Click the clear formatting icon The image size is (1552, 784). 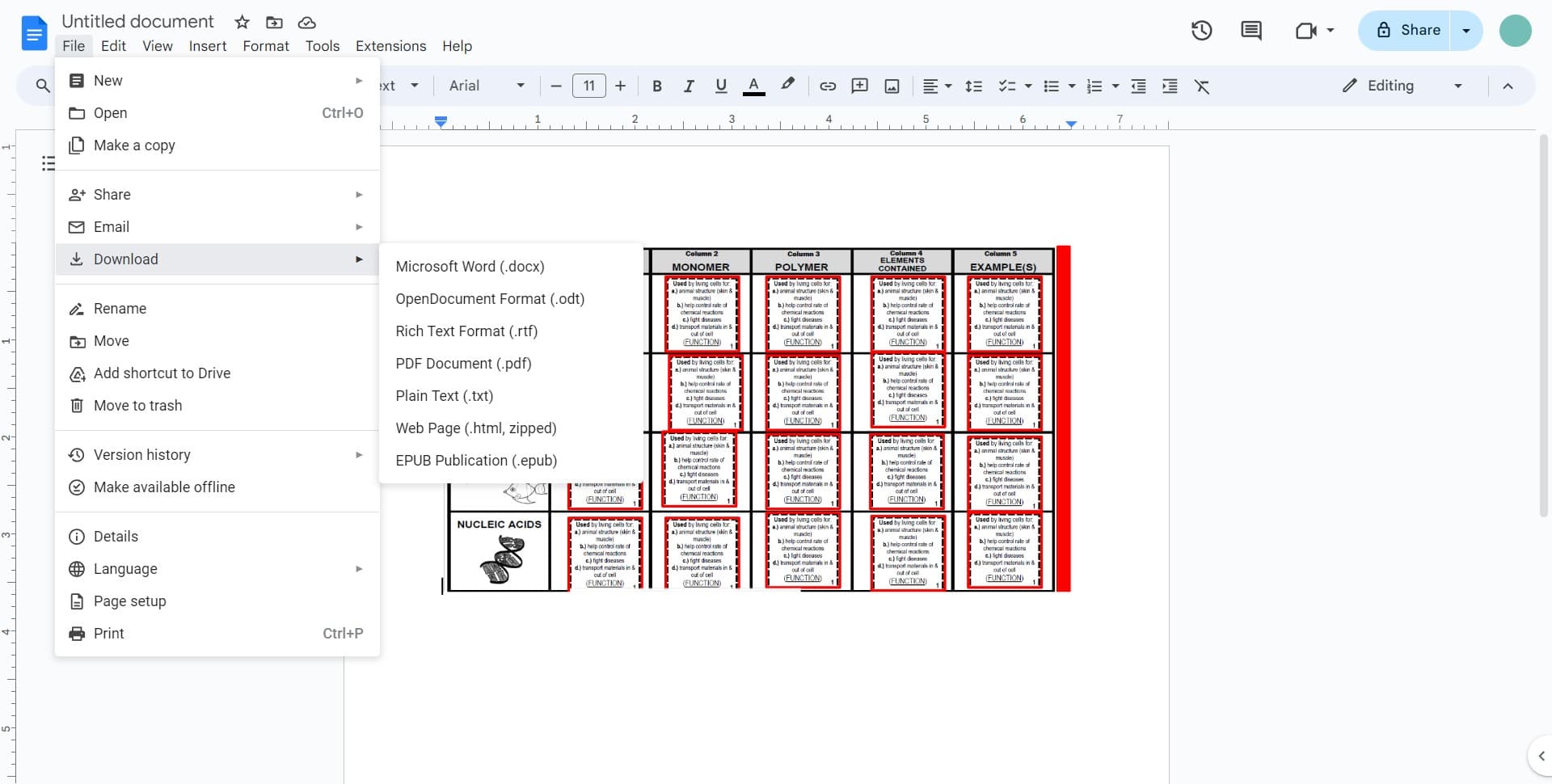tap(1202, 86)
